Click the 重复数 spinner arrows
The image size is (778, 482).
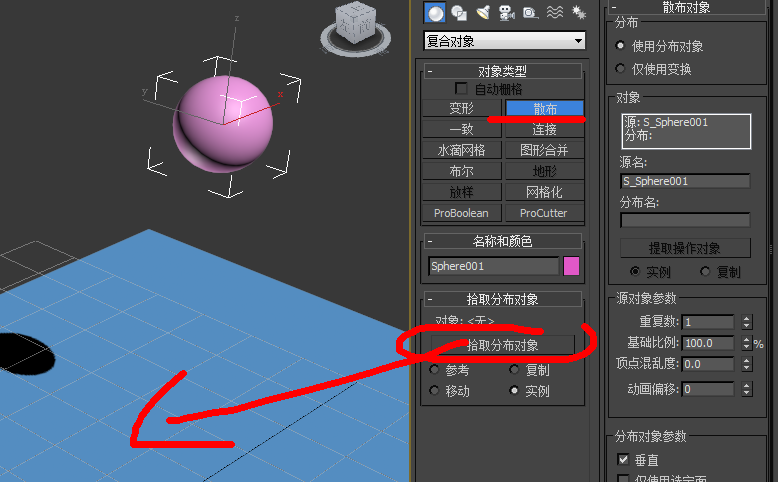tap(747, 322)
